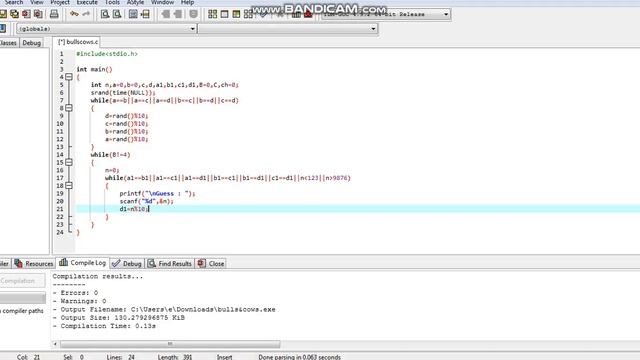640x360 pixels.
Task: Click the Go to line toolbar icon
Action: [x=145, y=14]
